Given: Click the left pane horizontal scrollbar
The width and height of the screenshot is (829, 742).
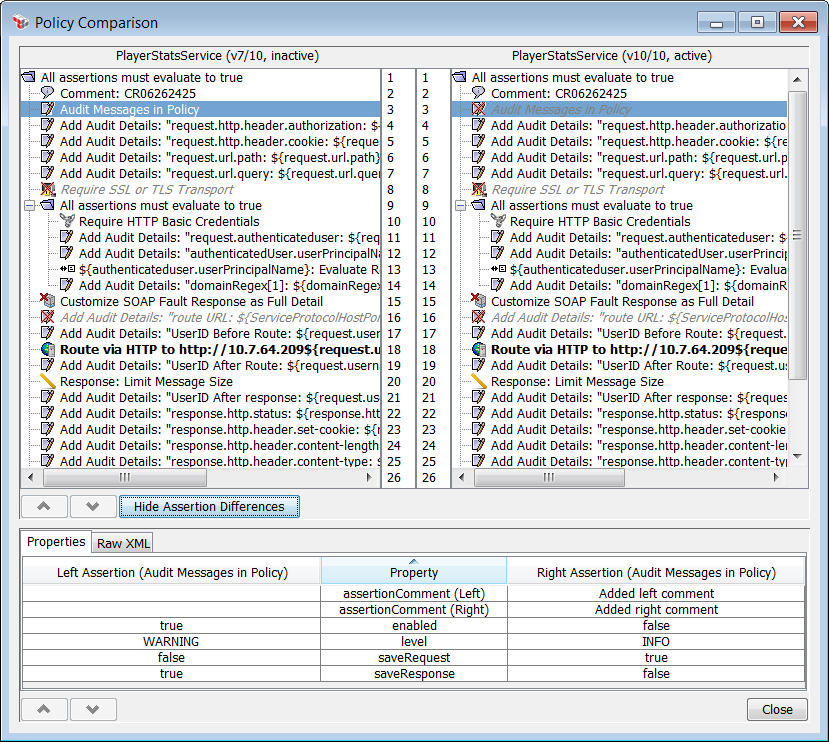Looking at the screenshot, I should pos(200,478).
